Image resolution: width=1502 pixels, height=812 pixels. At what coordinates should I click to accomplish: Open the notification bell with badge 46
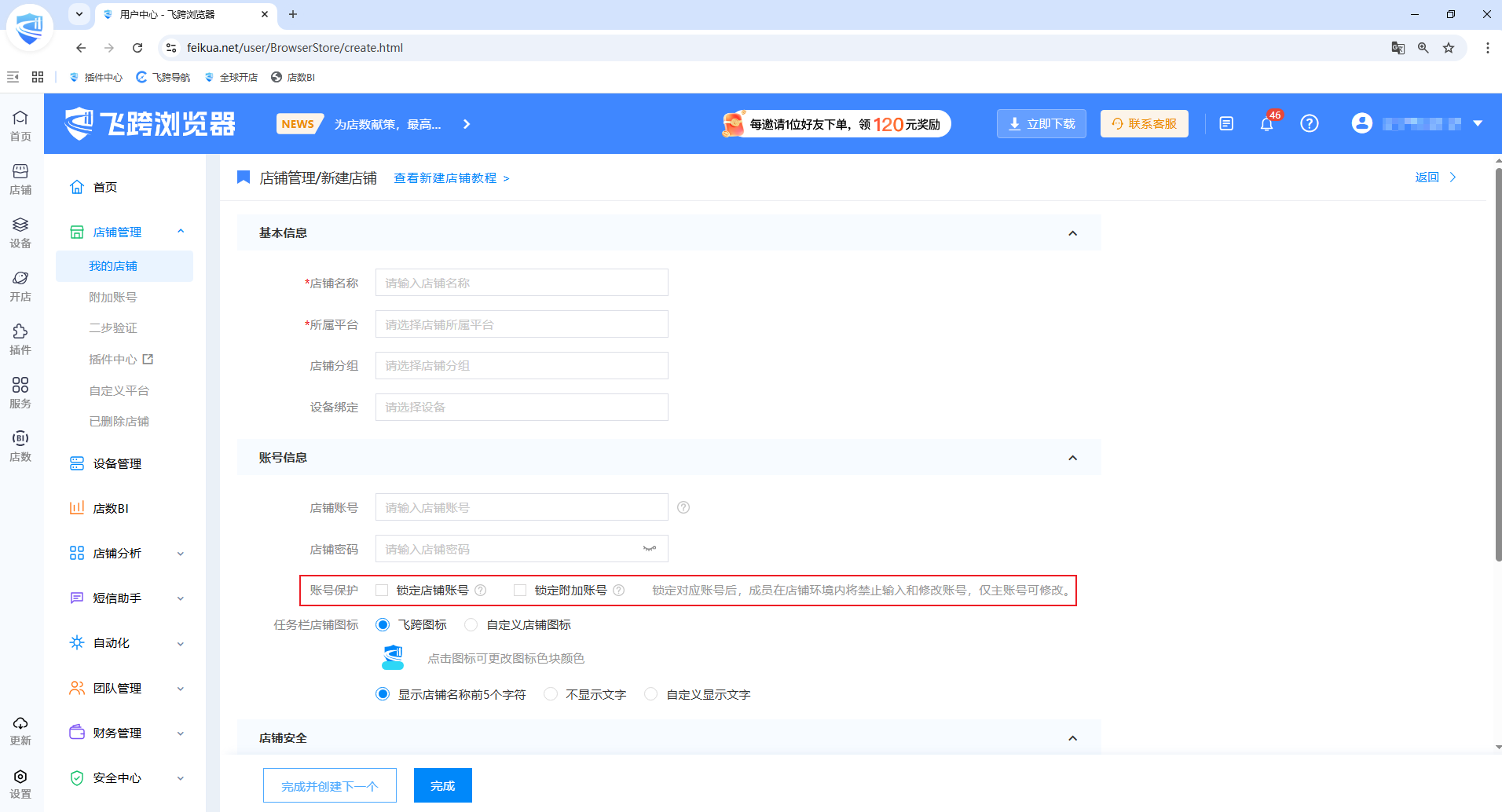[1266, 123]
